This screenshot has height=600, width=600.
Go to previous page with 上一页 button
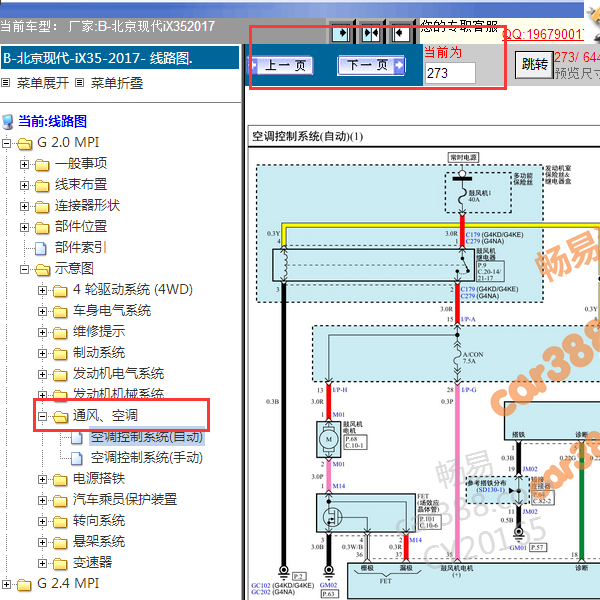[x=281, y=65]
